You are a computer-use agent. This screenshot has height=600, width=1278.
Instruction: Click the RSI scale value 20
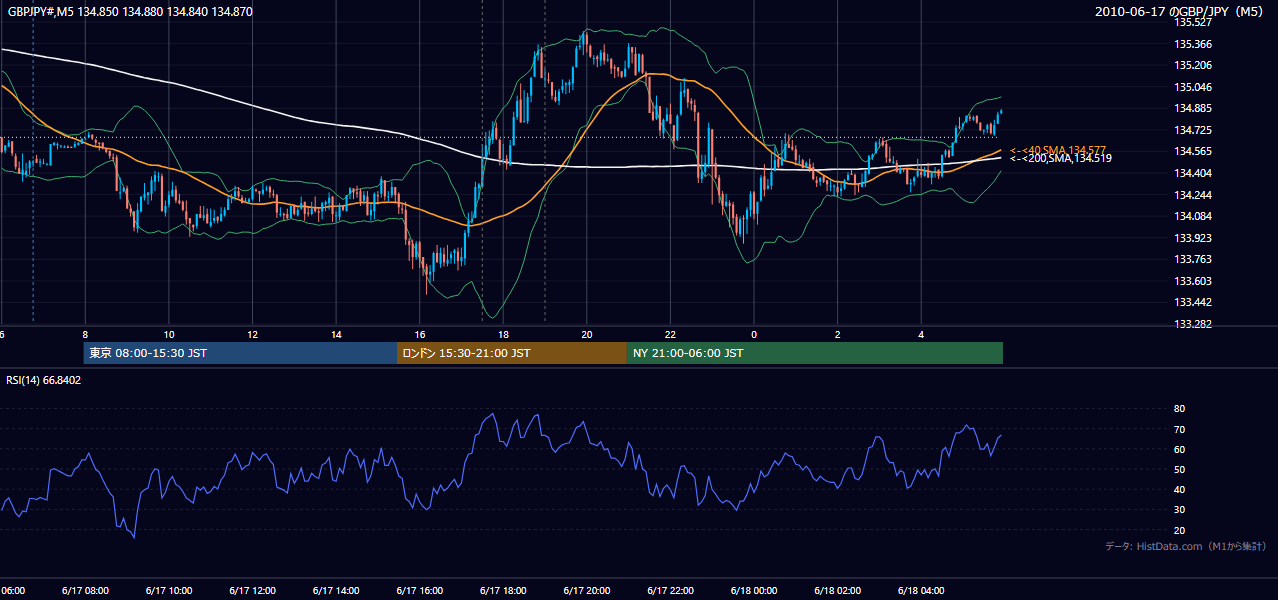pos(1179,530)
